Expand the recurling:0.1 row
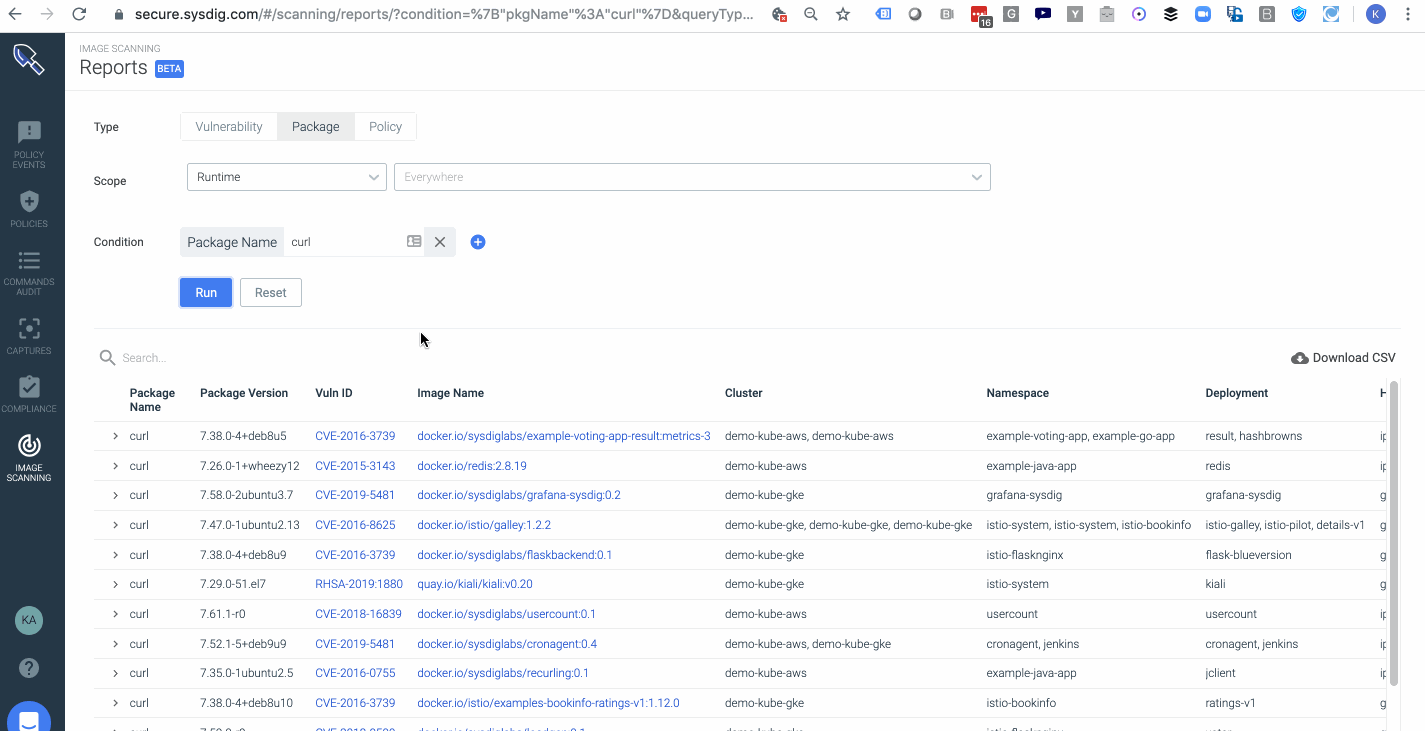Screen dimensions: 1425x731 pos(115,673)
